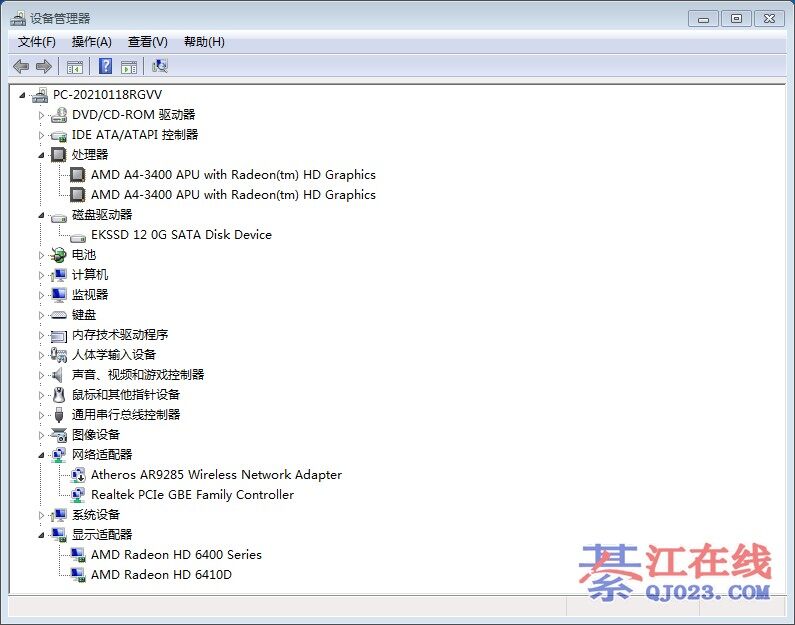Collapse the 显示适配器 node
The width and height of the screenshot is (795, 625).
coord(42,535)
